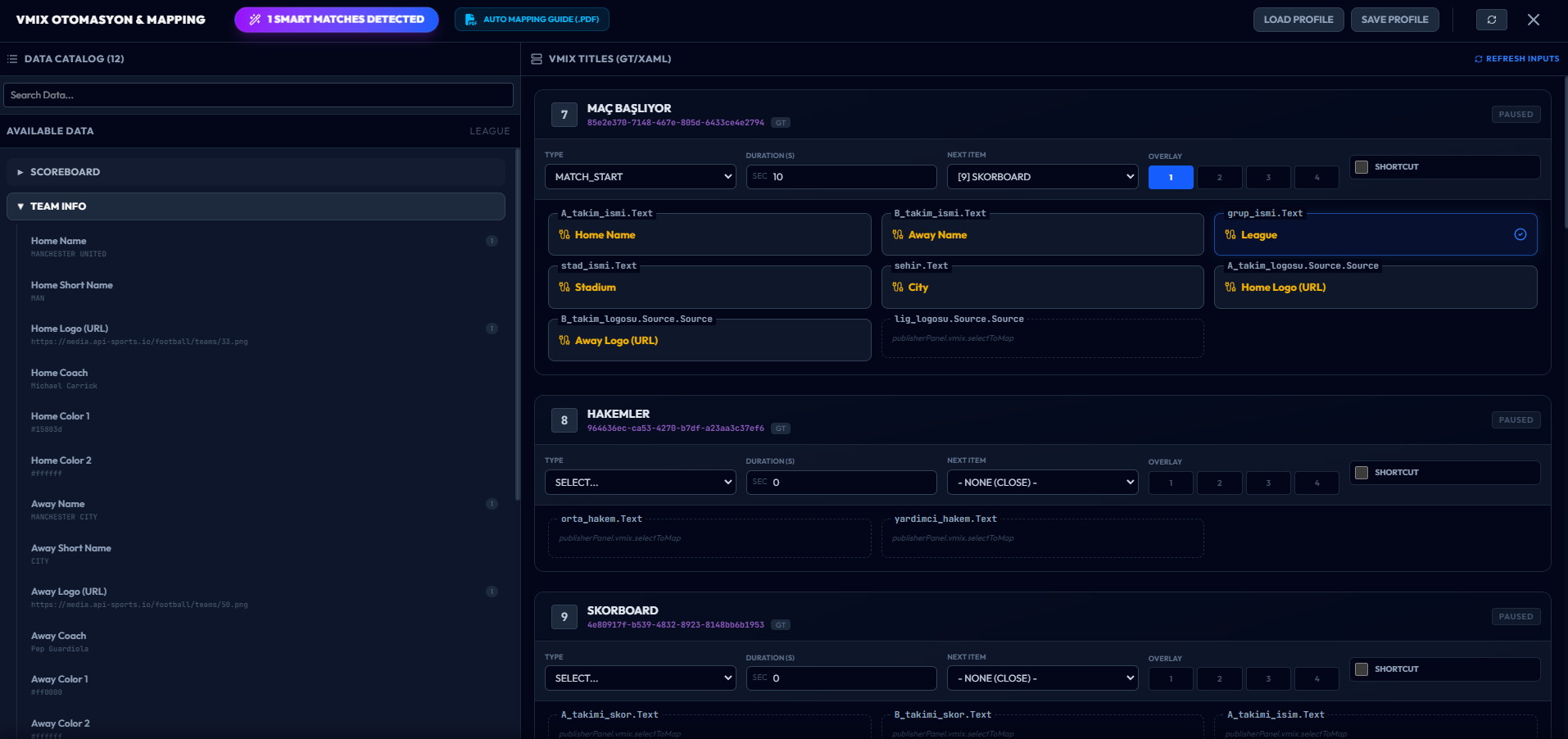Click the Search Data input field
This screenshot has width=1568, height=739.
(258, 95)
